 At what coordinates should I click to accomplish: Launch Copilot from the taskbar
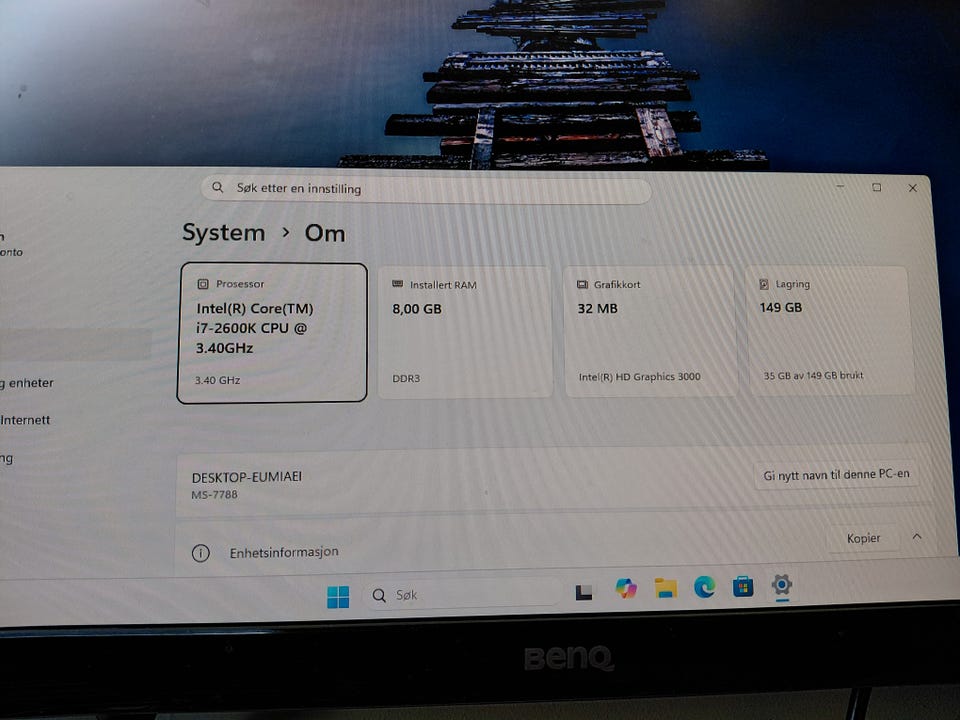[626, 588]
